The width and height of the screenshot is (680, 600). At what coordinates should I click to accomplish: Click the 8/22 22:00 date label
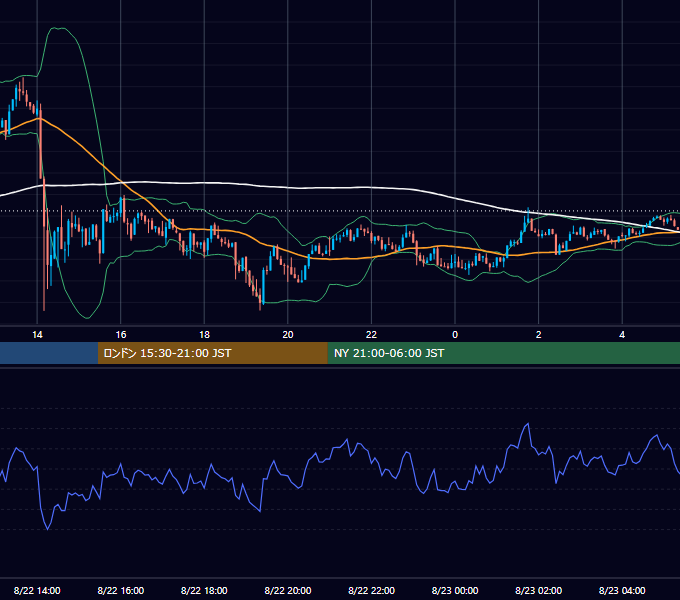pyautogui.click(x=371, y=590)
